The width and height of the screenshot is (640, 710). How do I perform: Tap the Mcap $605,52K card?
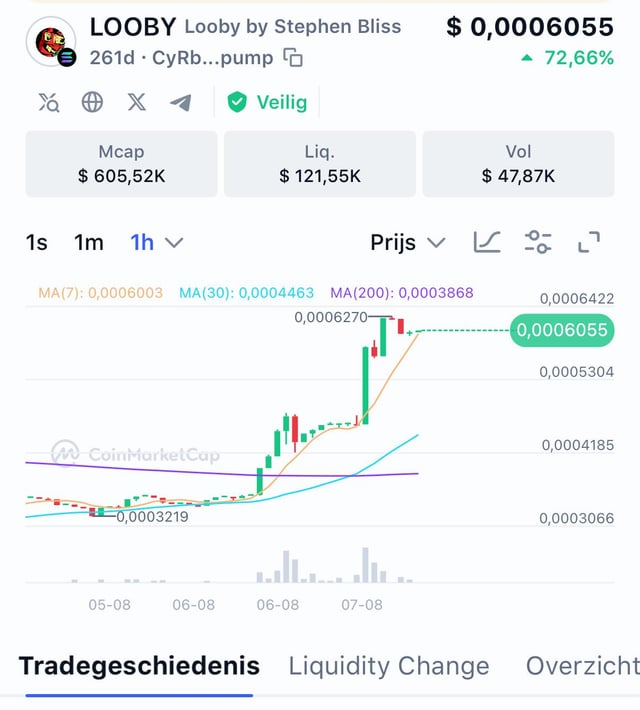pos(121,164)
